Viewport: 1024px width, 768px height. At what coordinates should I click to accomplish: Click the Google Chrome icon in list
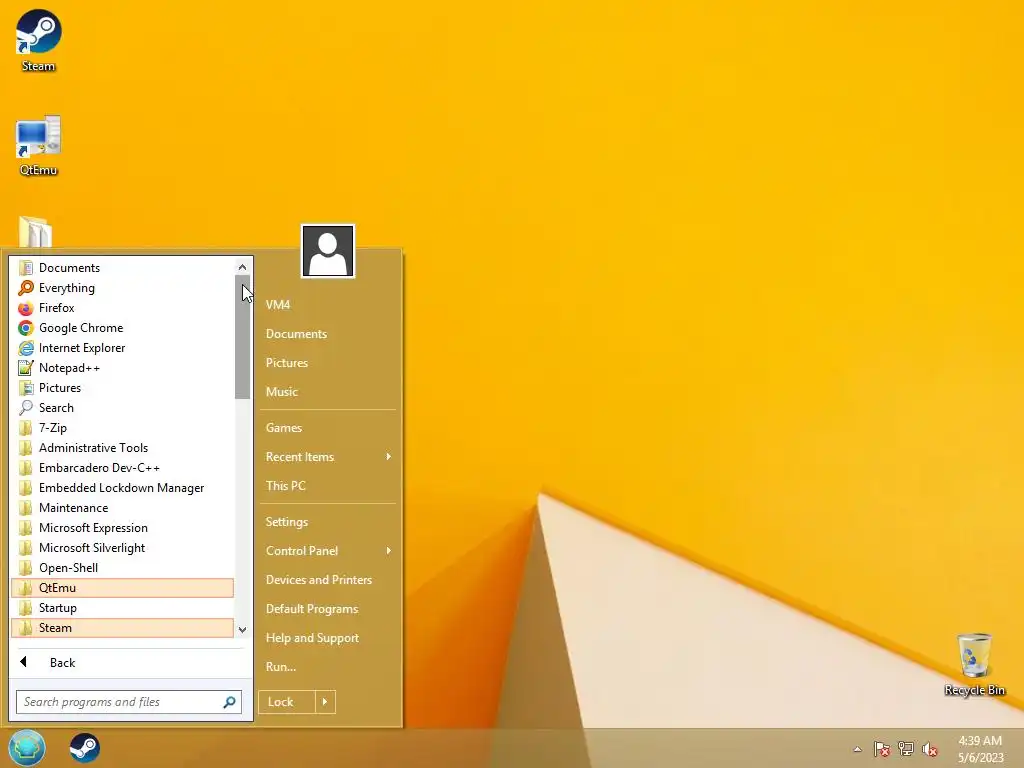25,328
